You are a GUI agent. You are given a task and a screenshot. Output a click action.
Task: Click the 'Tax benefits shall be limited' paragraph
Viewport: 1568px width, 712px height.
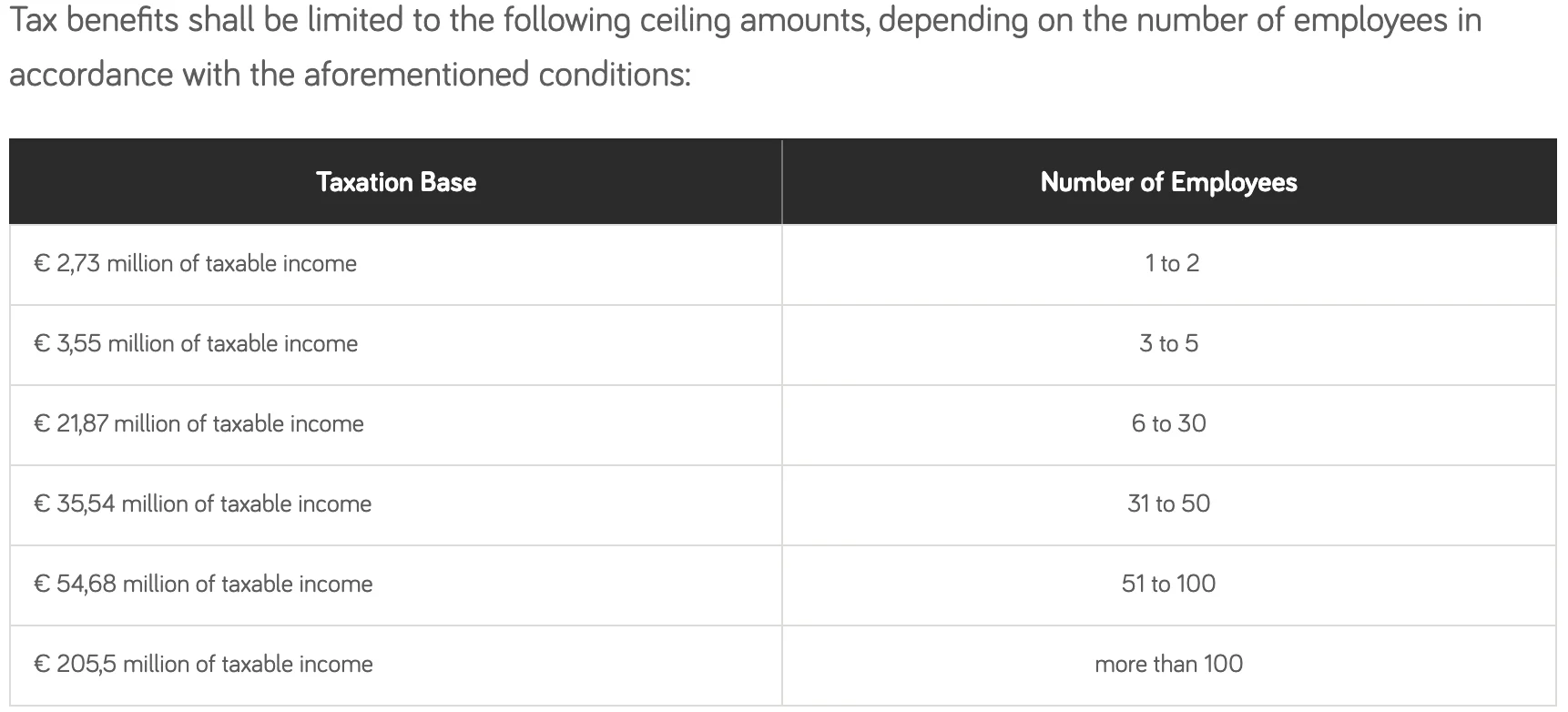click(745, 46)
